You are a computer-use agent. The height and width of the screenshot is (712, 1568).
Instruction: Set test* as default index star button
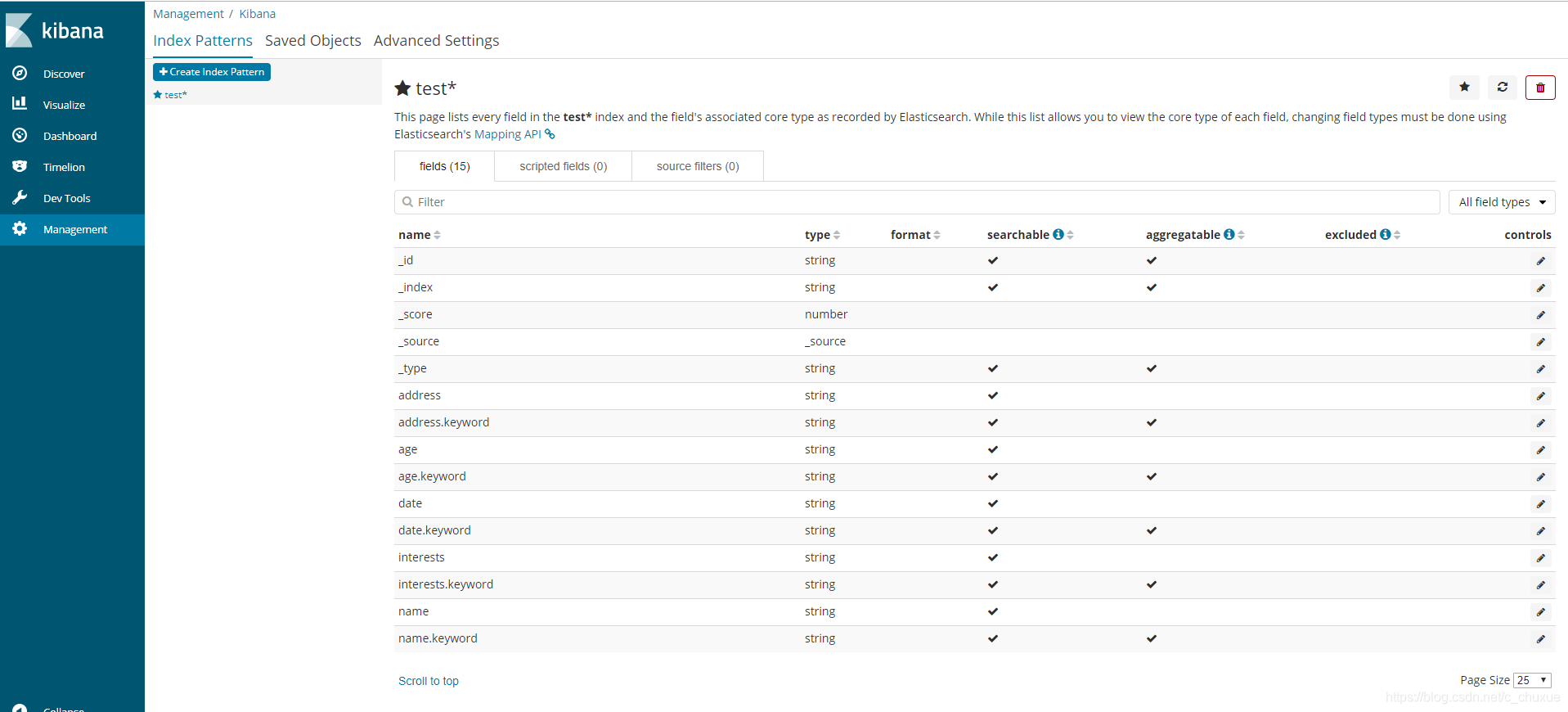pyautogui.click(x=1464, y=87)
